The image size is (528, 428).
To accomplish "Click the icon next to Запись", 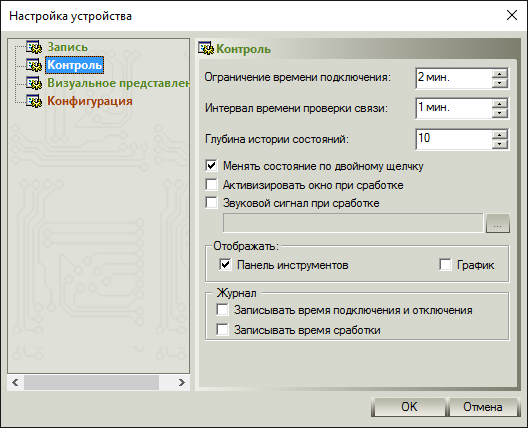I will pyautogui.click(x=34, y=47).
